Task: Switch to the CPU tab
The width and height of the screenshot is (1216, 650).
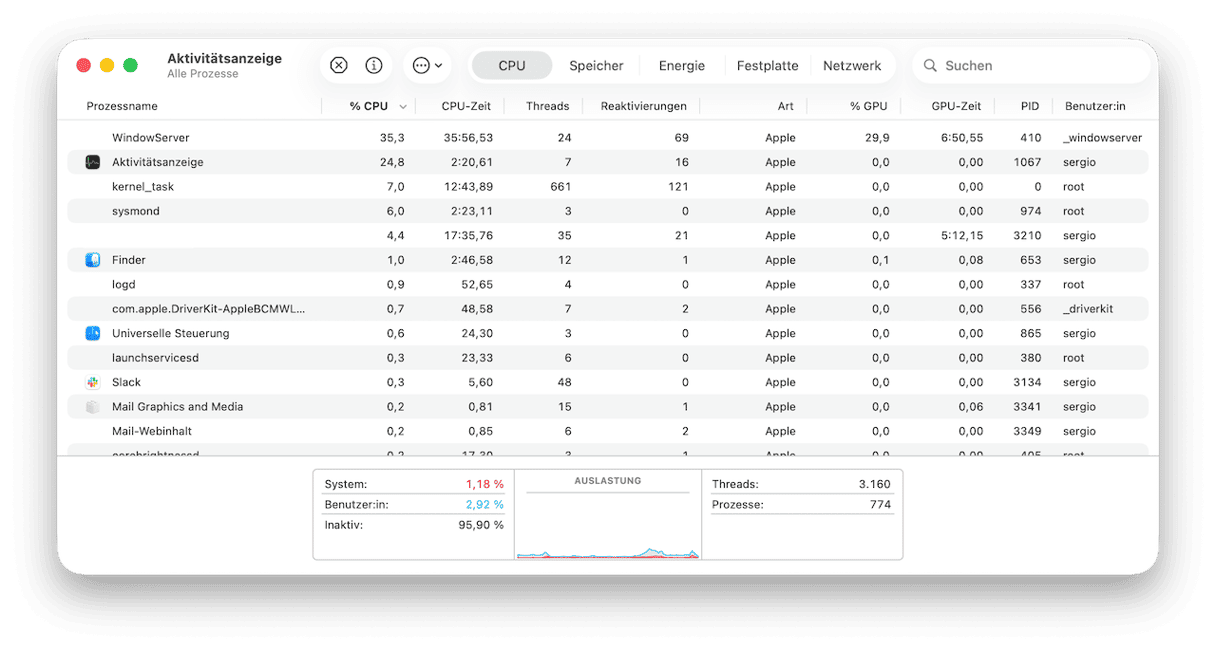Action: [512, 66]
